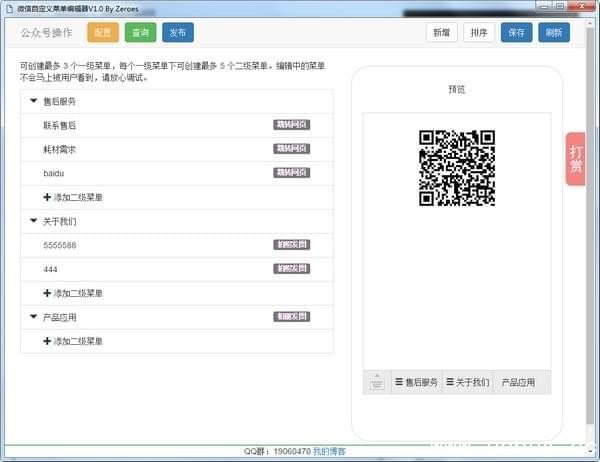Add a submenu under 关于我们

tap(73, 294)
